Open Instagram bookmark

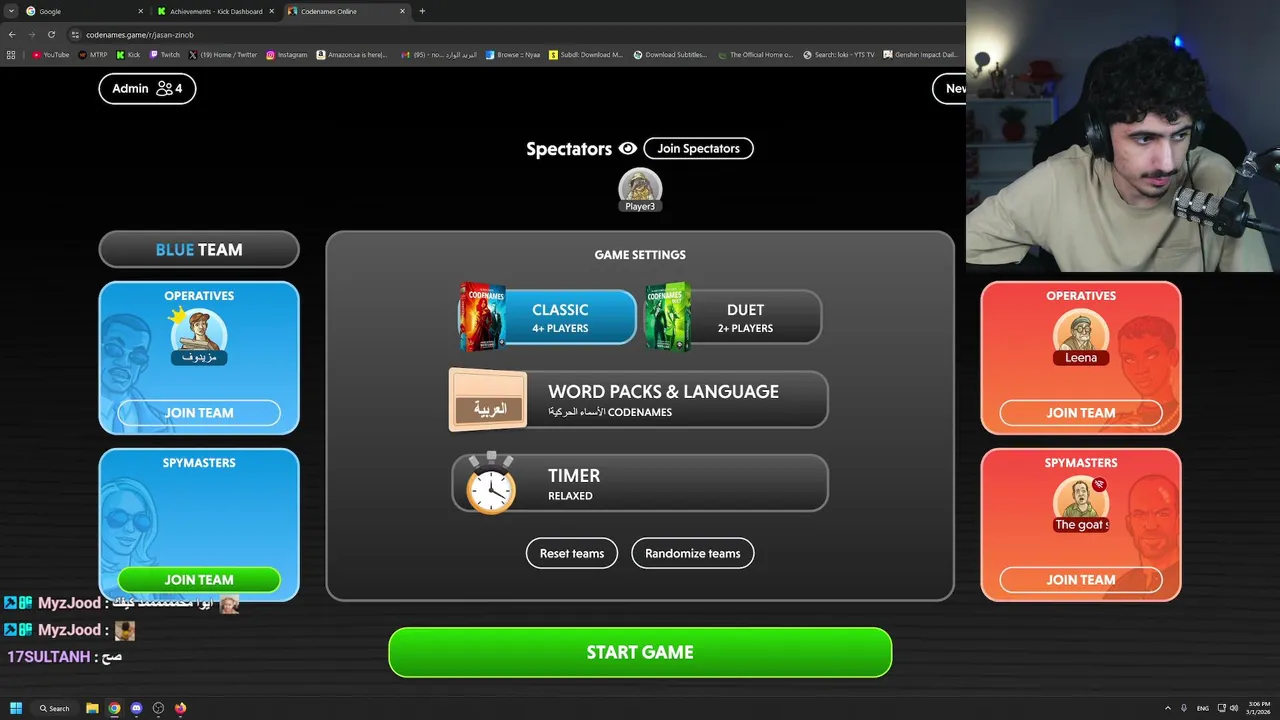click(287, 55)
